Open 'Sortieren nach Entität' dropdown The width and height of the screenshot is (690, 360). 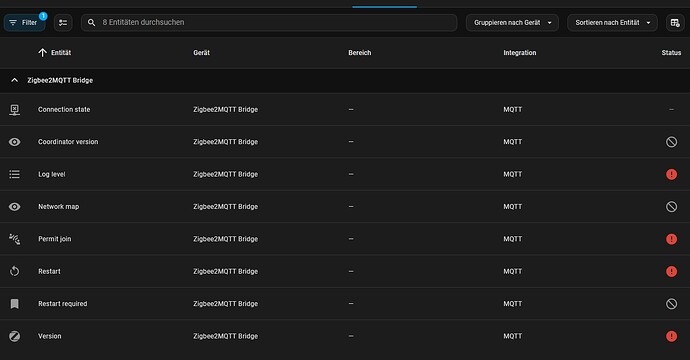[x=612, y=22]
